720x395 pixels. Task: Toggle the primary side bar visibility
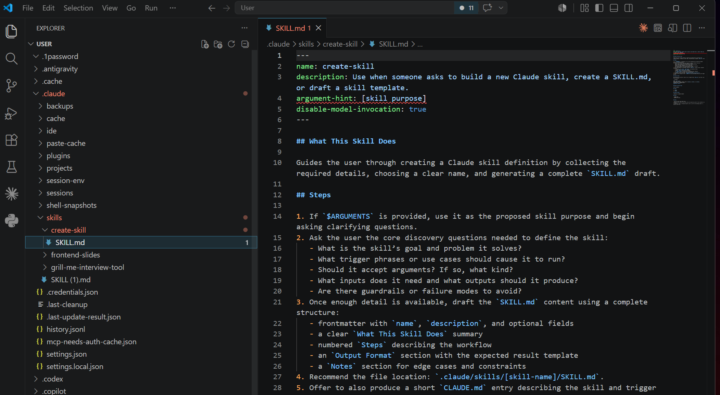tap(599, 8)
